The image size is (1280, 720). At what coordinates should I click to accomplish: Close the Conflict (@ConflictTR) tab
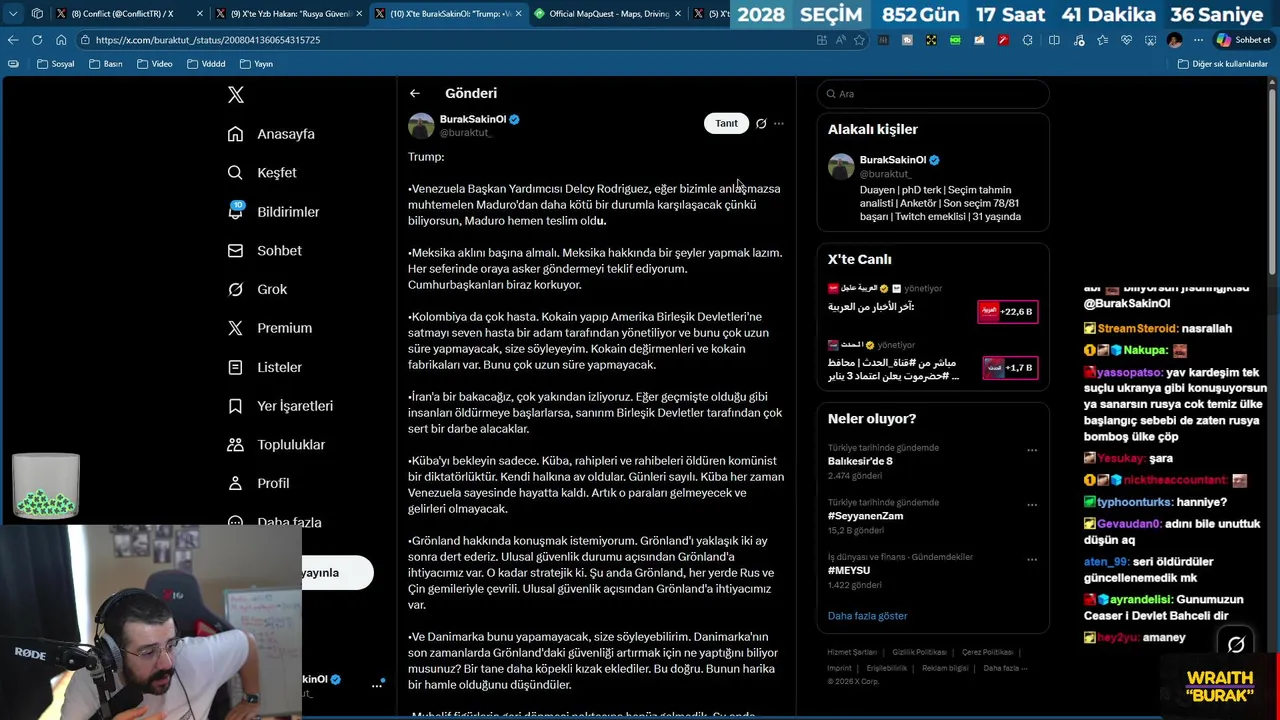(x=200, y=14)
